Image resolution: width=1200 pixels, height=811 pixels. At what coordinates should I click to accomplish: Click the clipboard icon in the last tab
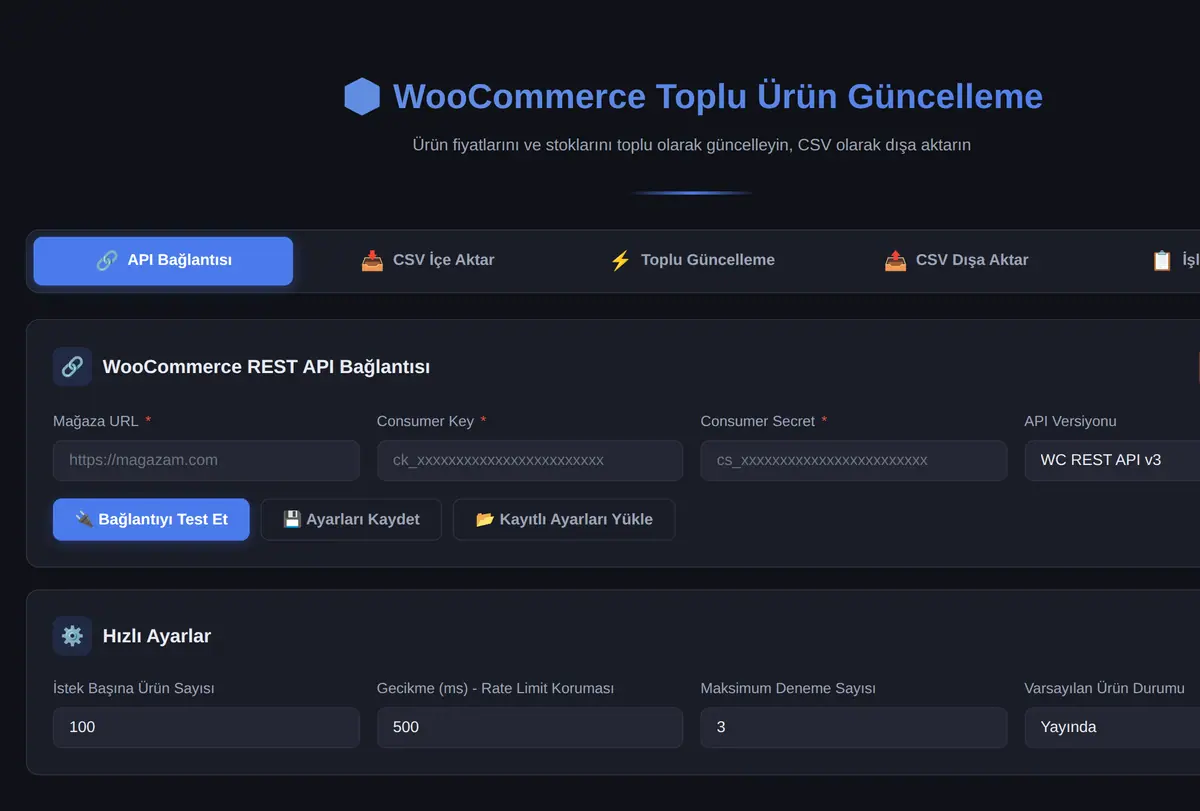1161,261
